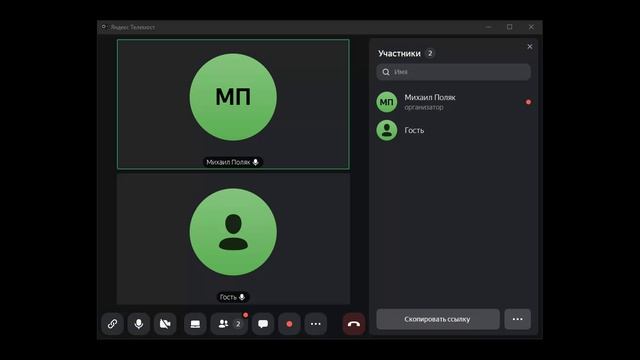Click Михаил Поляк video tile
Viewport: 640px width, 360px height.
pos(233,104)
